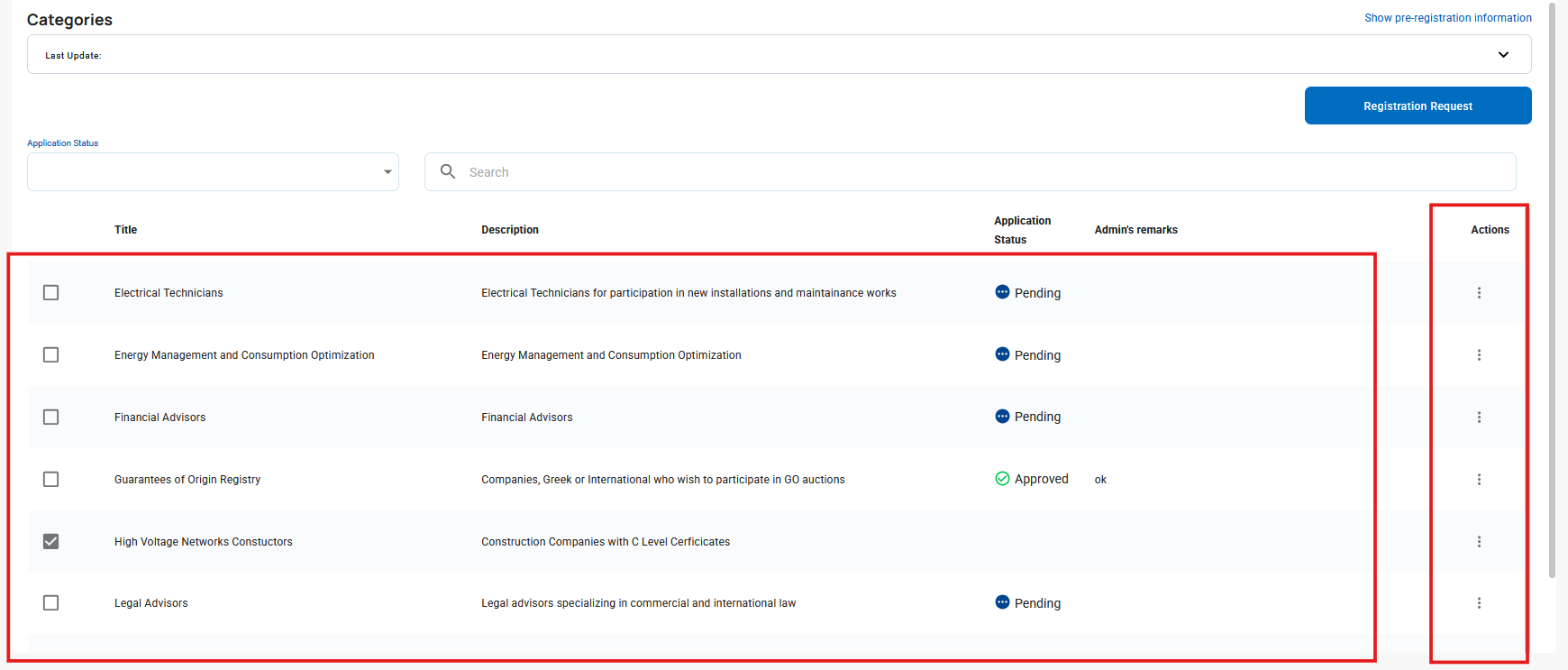Click the 'ok' admin remark

click(1100, 480)
